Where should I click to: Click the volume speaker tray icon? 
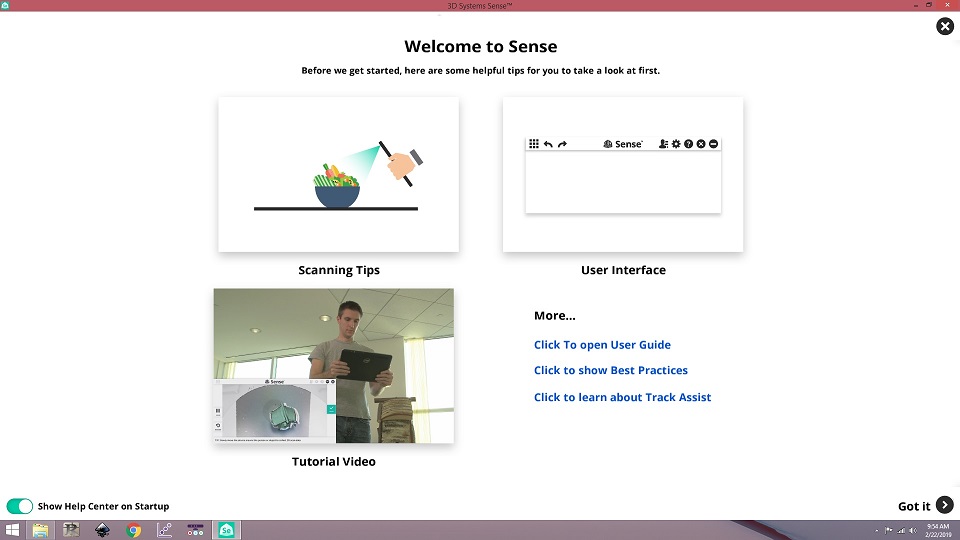click(913, 531)
